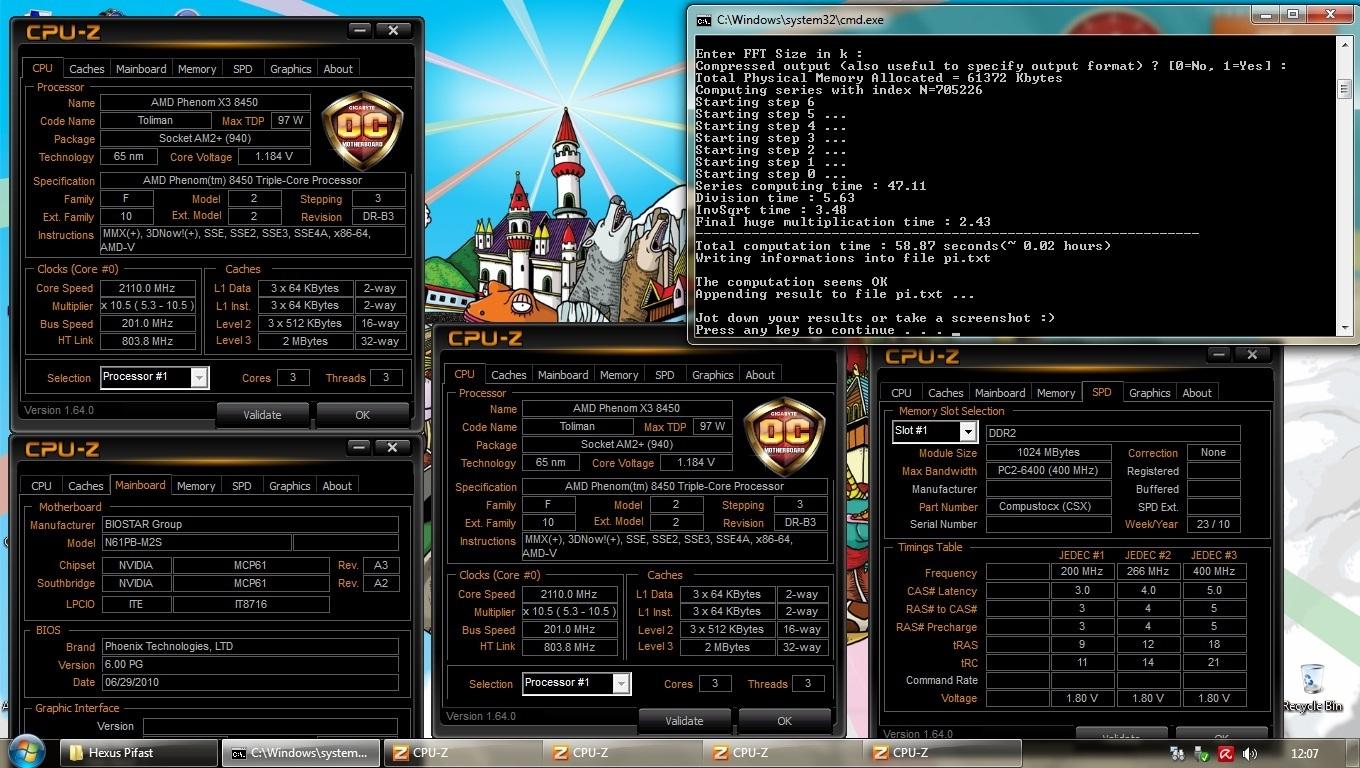This screenshot has width=1360, height=768.
Task: Select JEDEC #3 Frequency '400 MHz' cell
Action: [x=1214, y=572]
